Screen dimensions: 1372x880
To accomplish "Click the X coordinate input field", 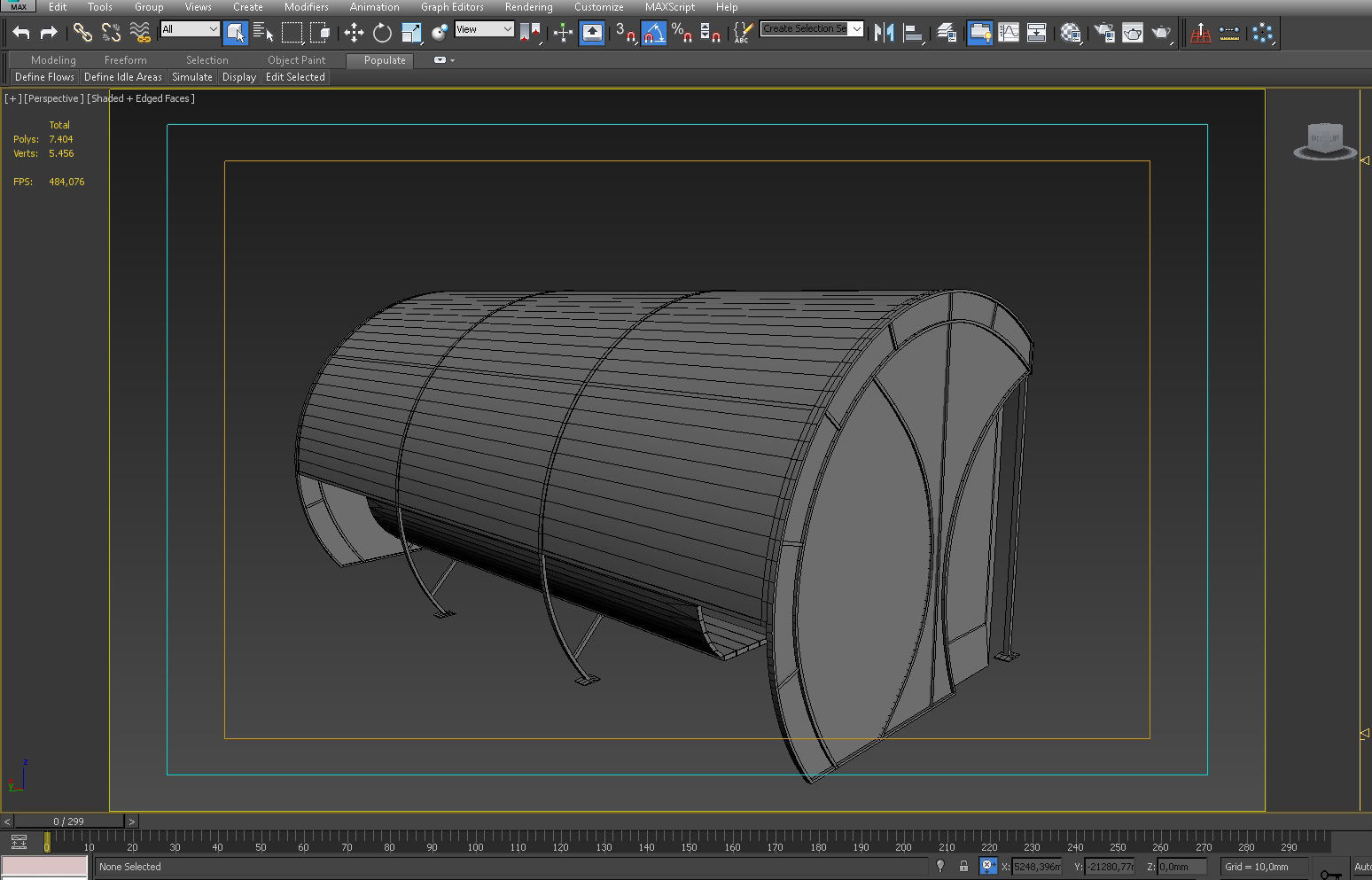I will click(x=1037, y=867).
